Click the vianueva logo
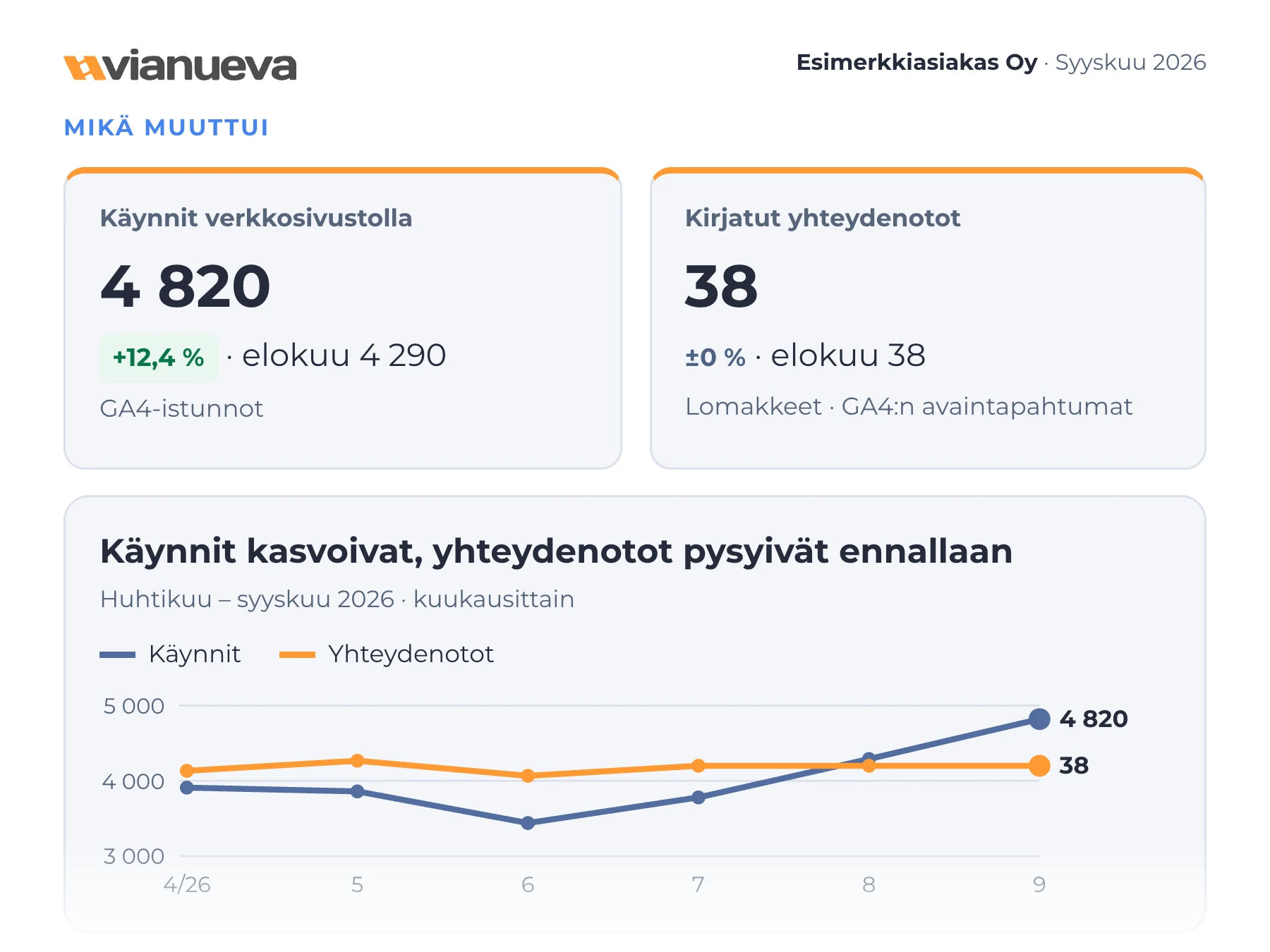 coord(180,66)
